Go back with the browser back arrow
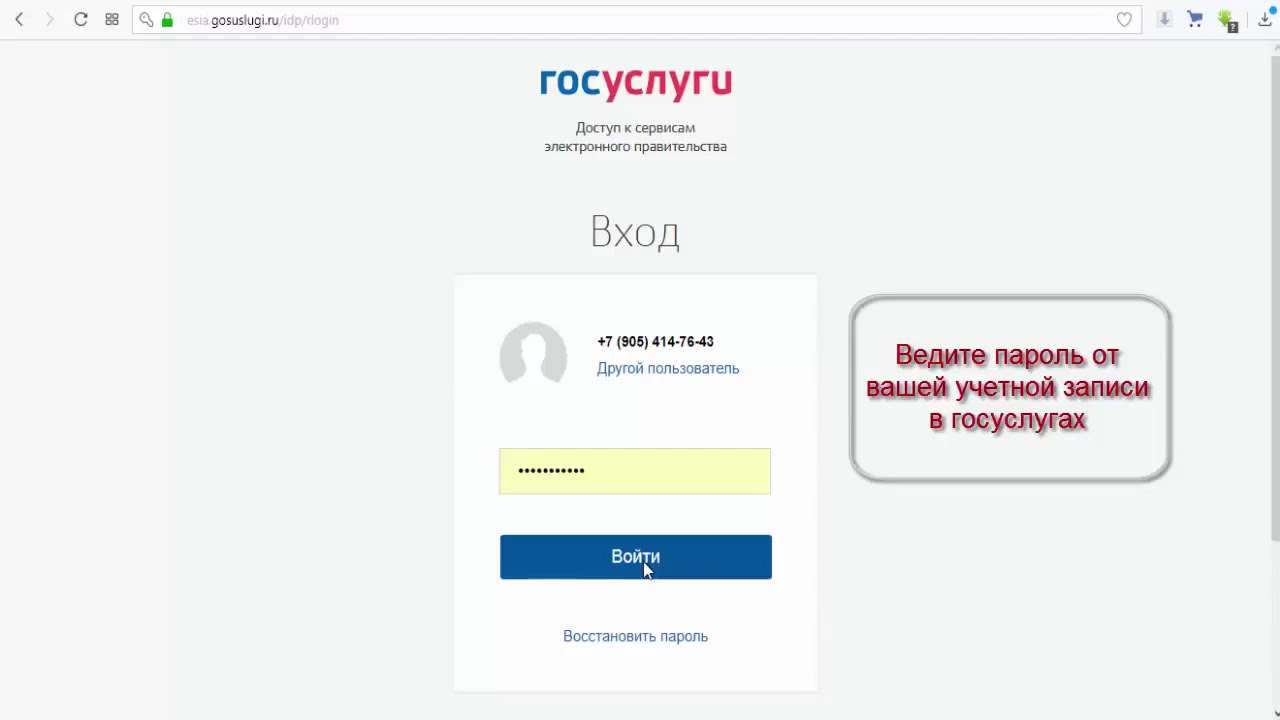Viewport: 1280px width, 720px height. point(18,19)
